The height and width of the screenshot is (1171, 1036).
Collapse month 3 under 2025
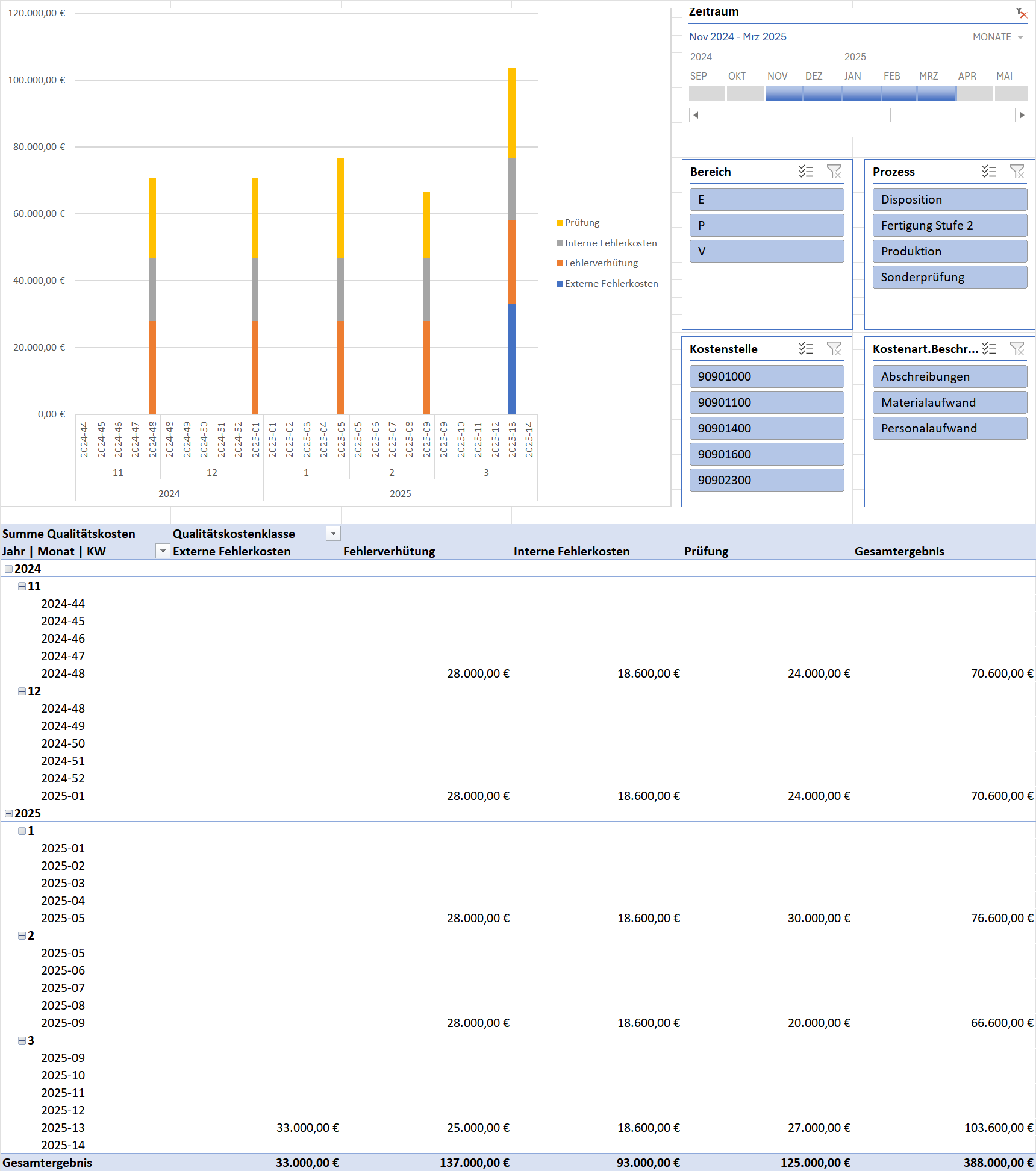click(22, 1040)
